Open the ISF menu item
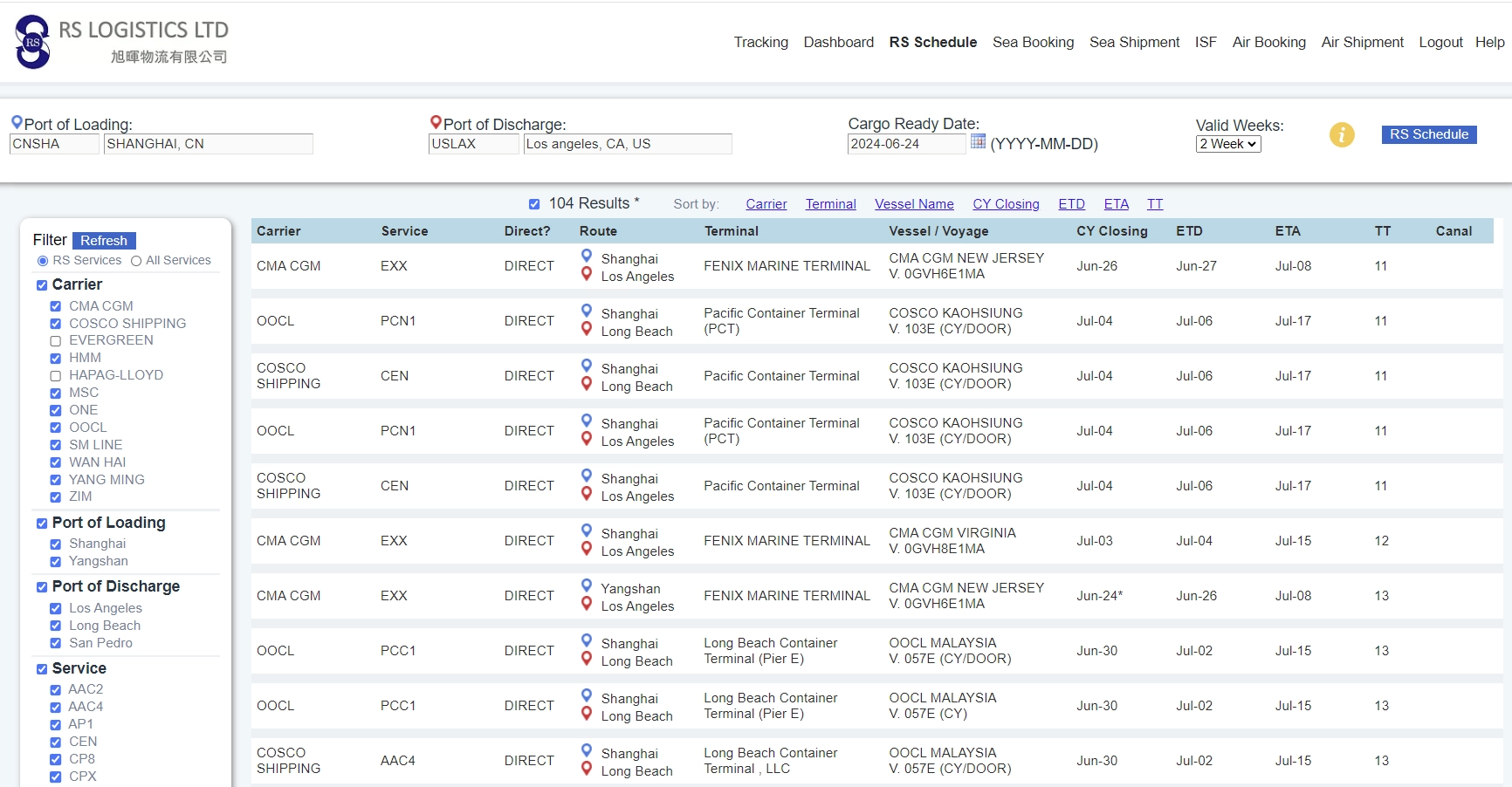The width and height of the screenshot is (1512, 787). pos(1206,42)
